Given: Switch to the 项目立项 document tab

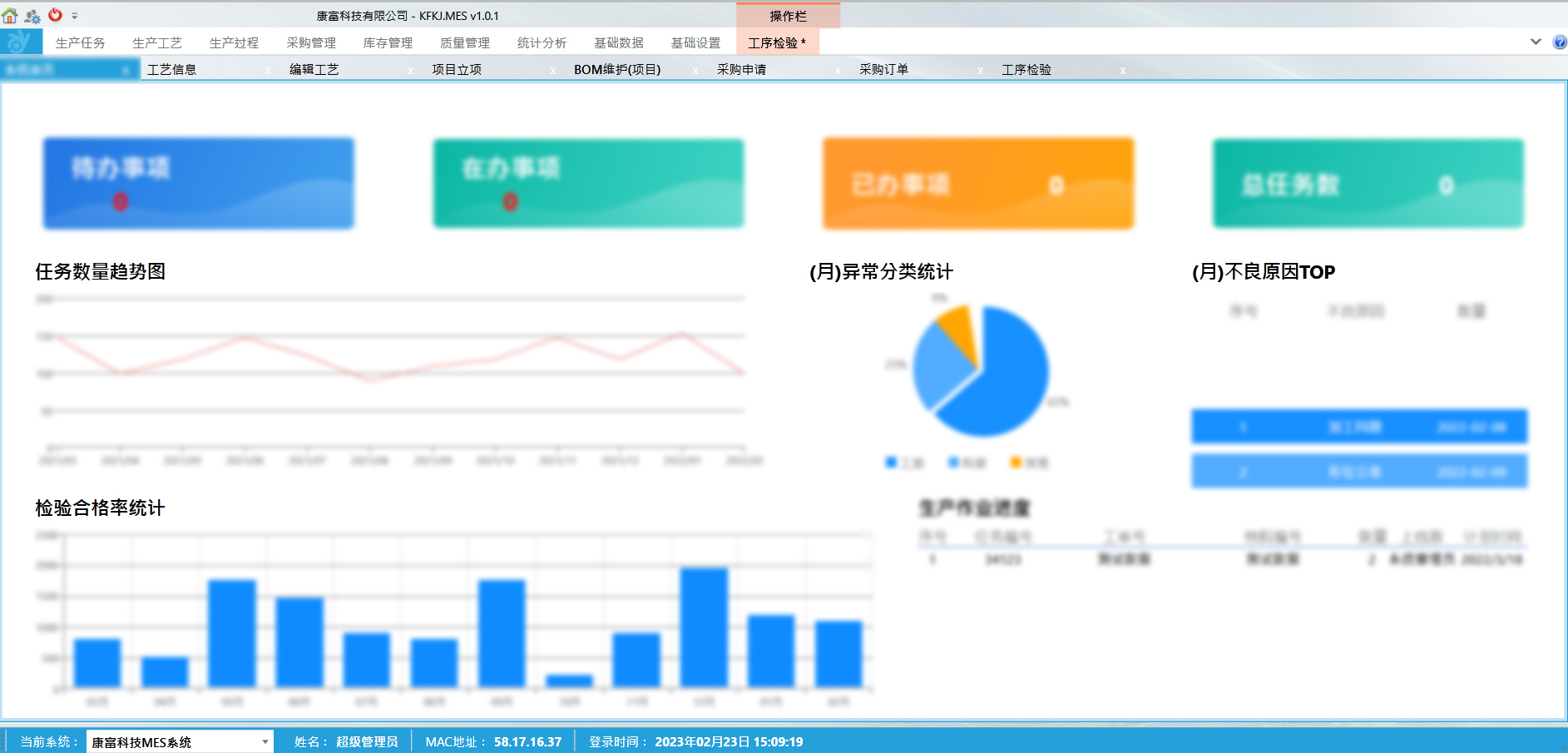Looking at the screenshot, I should (x=457, y=70).
